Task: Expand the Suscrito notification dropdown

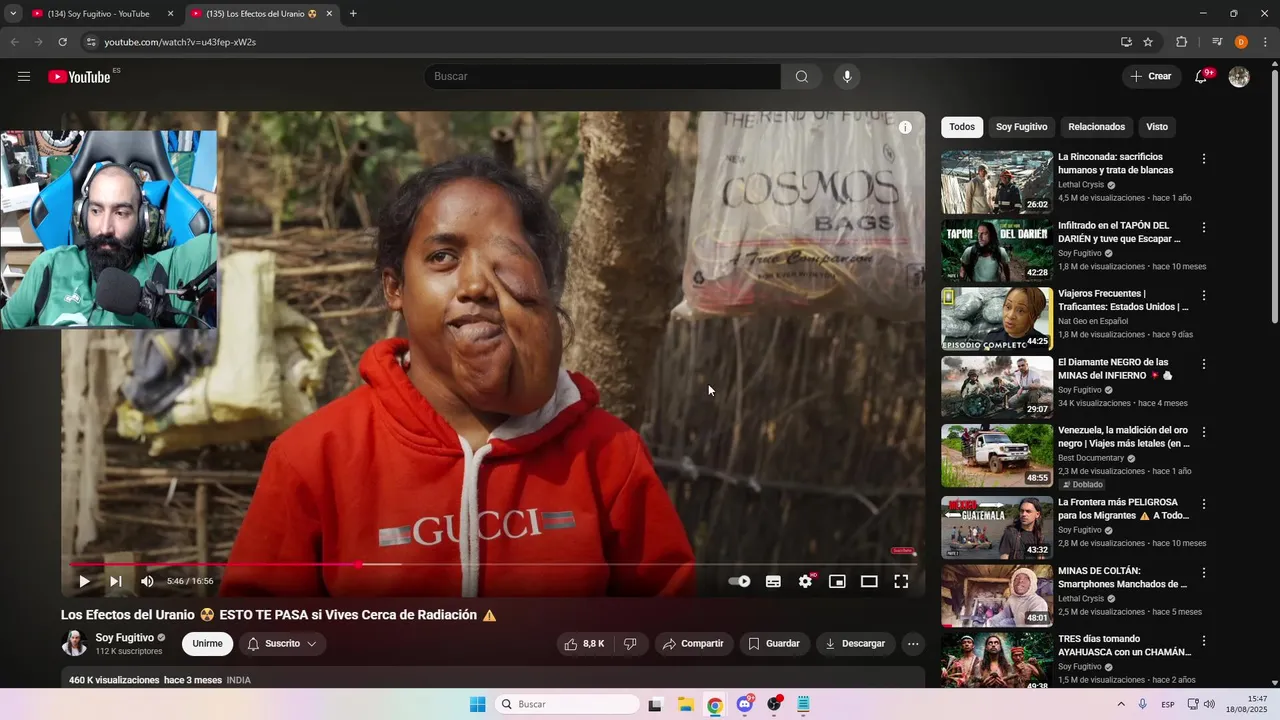Action: click(x=283, y=644)
